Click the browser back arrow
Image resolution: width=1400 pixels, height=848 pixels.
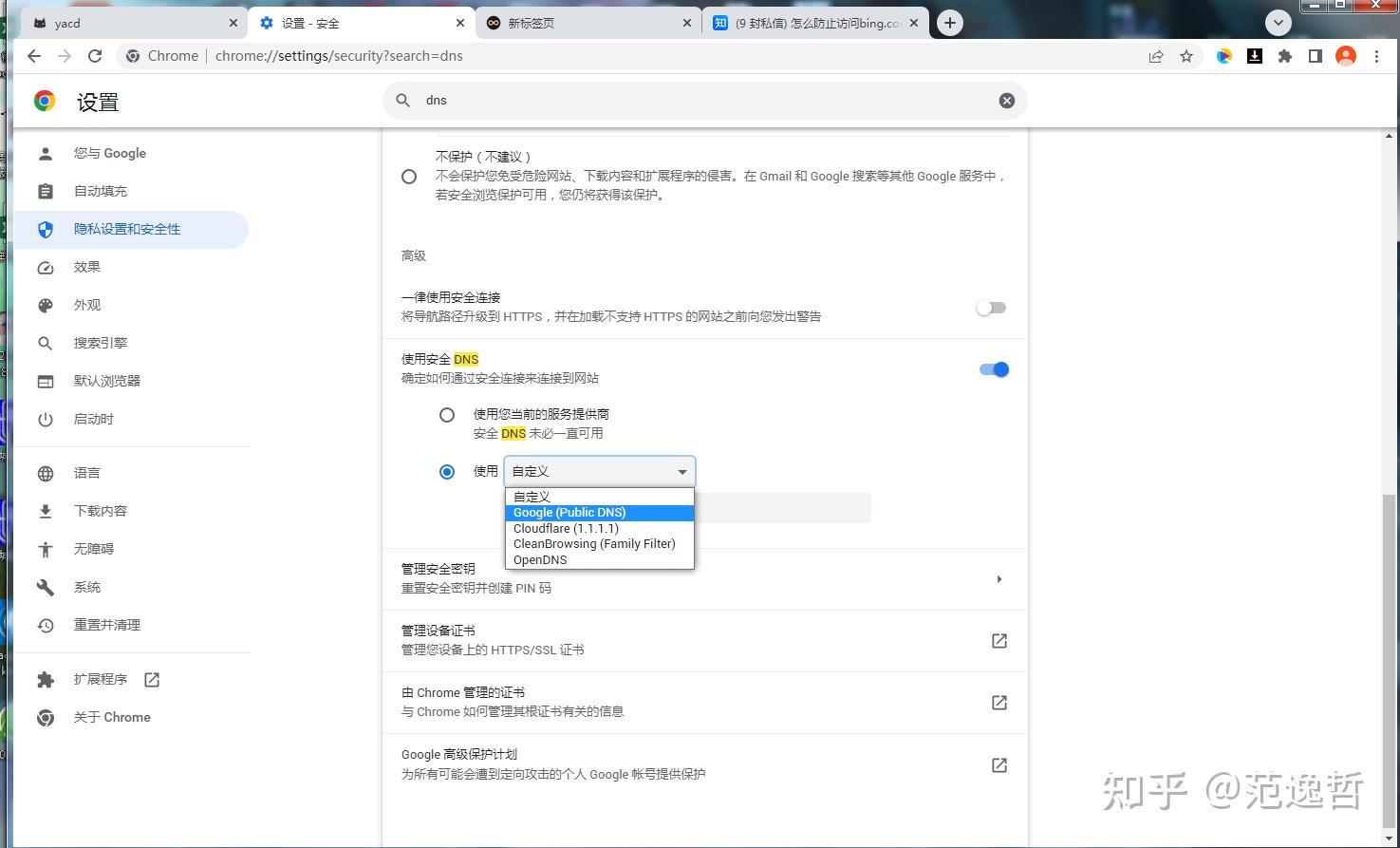tap(34, 56)
